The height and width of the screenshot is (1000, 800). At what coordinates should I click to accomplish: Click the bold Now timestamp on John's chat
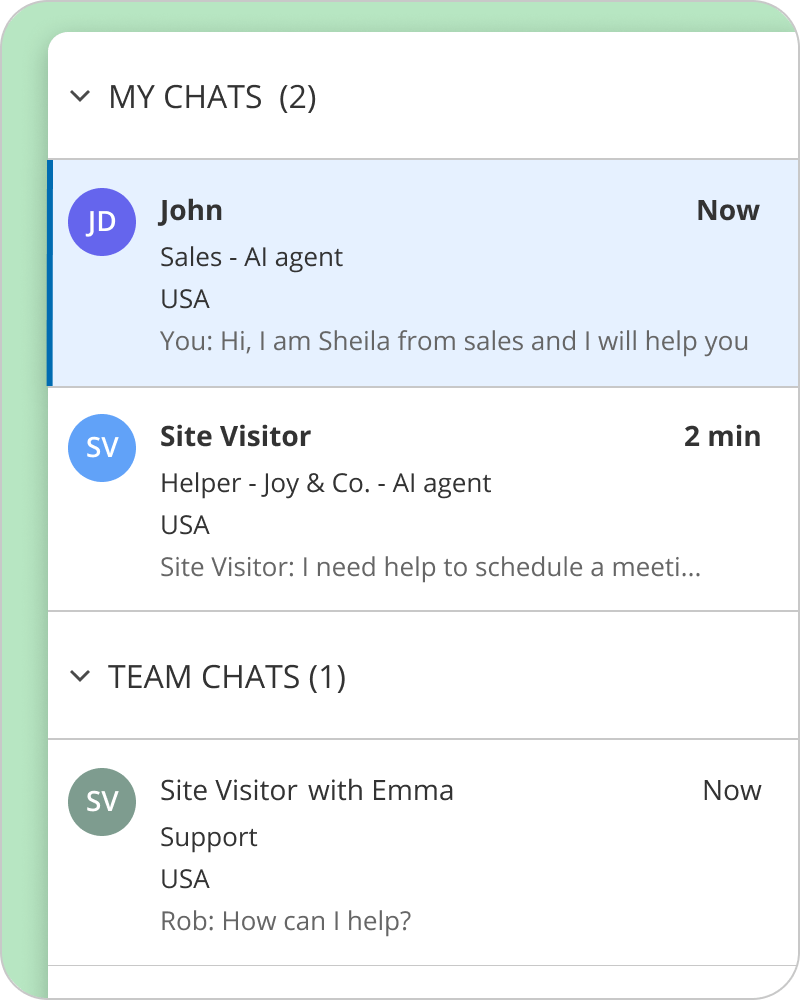pyautogui.click(x=728, y=211)
